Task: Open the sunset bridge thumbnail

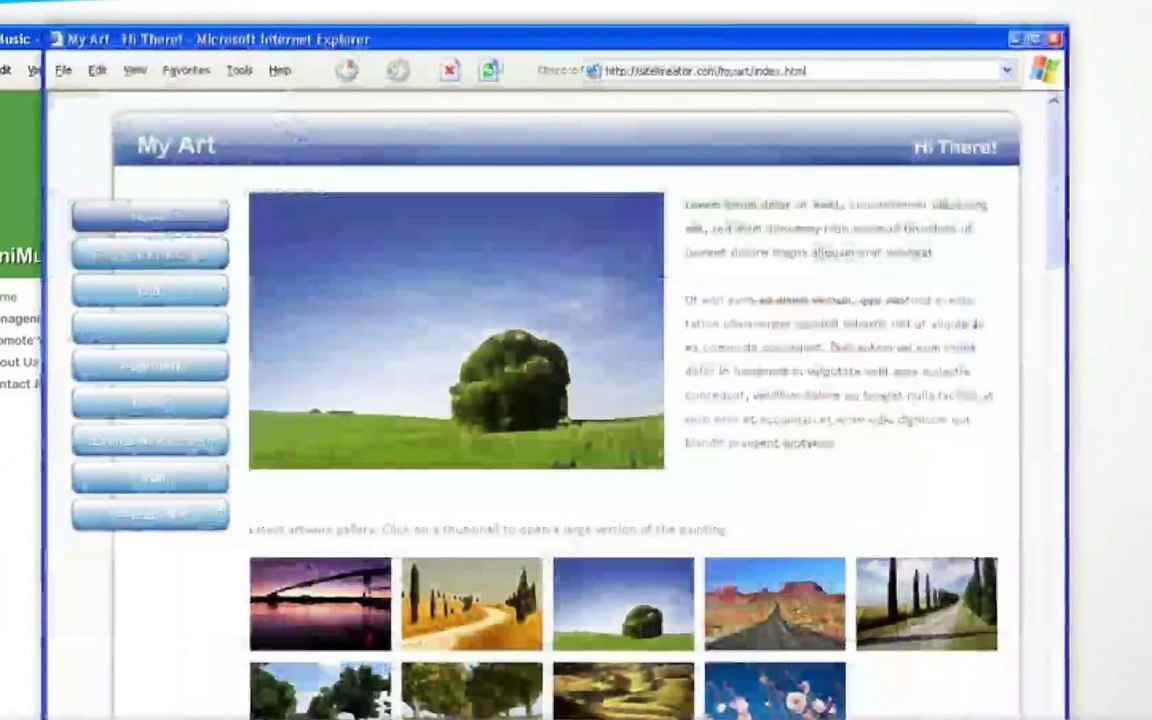Action: pyautogui.click(x=320, y=604)
